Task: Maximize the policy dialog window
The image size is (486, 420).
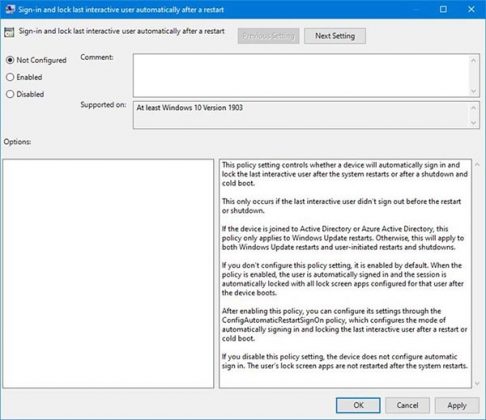Action: pos(443,9)
